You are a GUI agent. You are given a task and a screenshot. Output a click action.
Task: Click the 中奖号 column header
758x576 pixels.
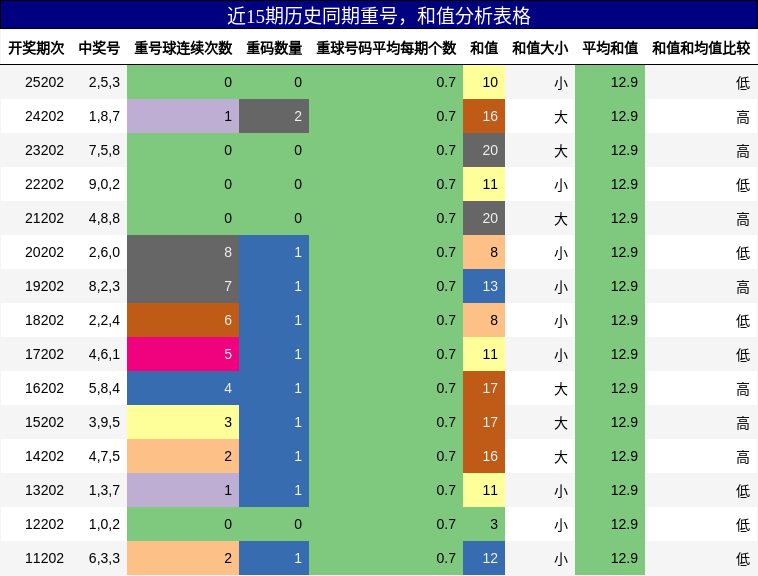[x=99, y=48]
